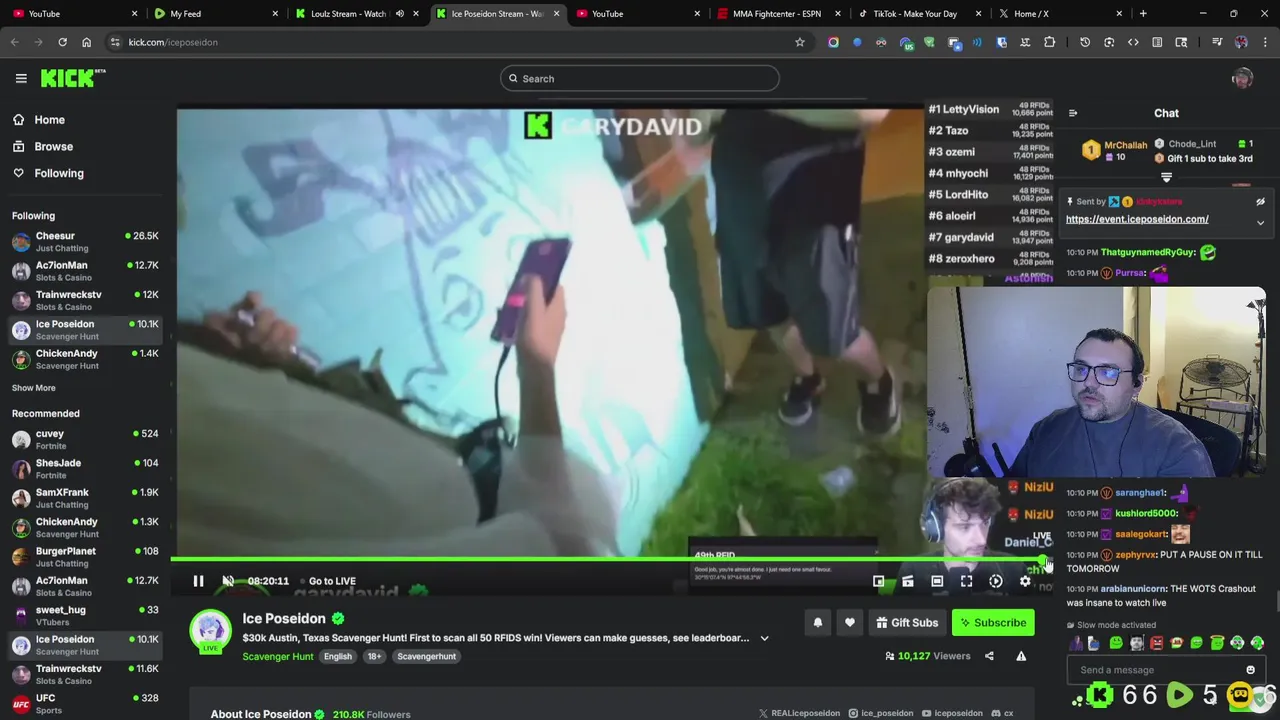Open the emote picker in chat input
1280x720 pixels.
1250,670
